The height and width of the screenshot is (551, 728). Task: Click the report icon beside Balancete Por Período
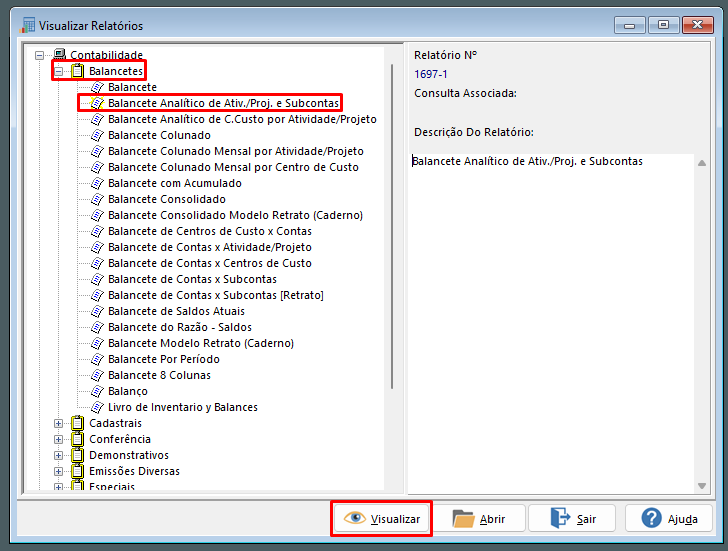tap(97, 359)
